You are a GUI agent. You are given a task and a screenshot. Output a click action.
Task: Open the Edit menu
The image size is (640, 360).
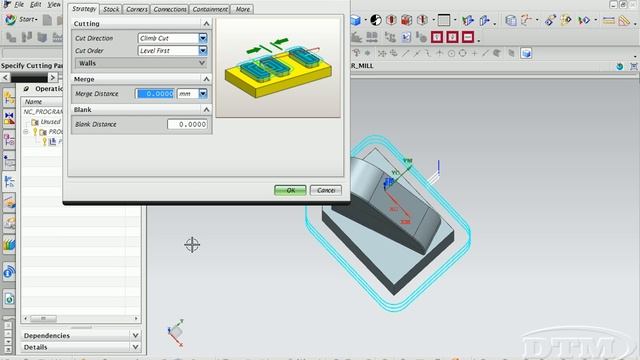36,4
